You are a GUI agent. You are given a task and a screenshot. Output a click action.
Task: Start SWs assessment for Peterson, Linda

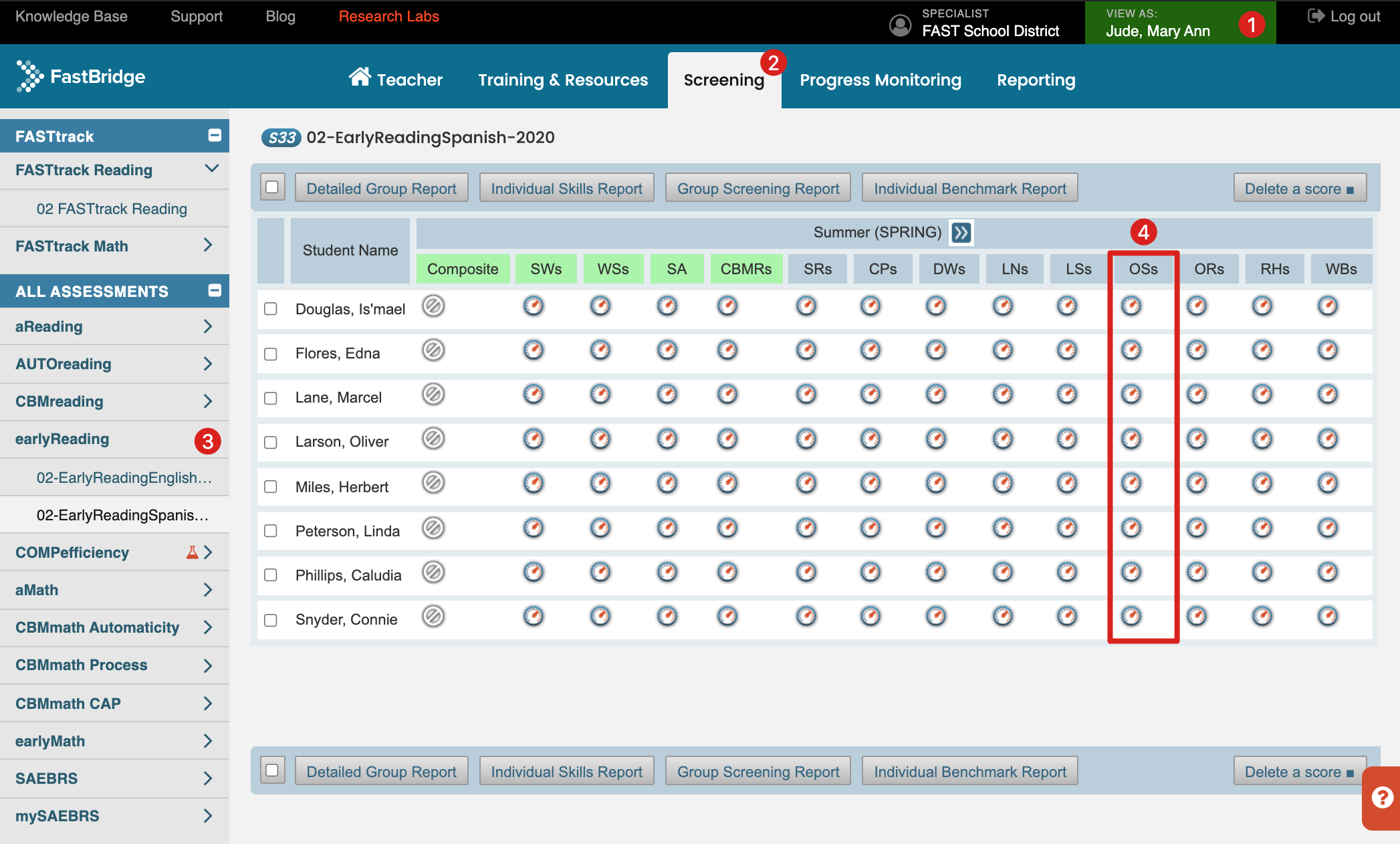tap(534, 528)
